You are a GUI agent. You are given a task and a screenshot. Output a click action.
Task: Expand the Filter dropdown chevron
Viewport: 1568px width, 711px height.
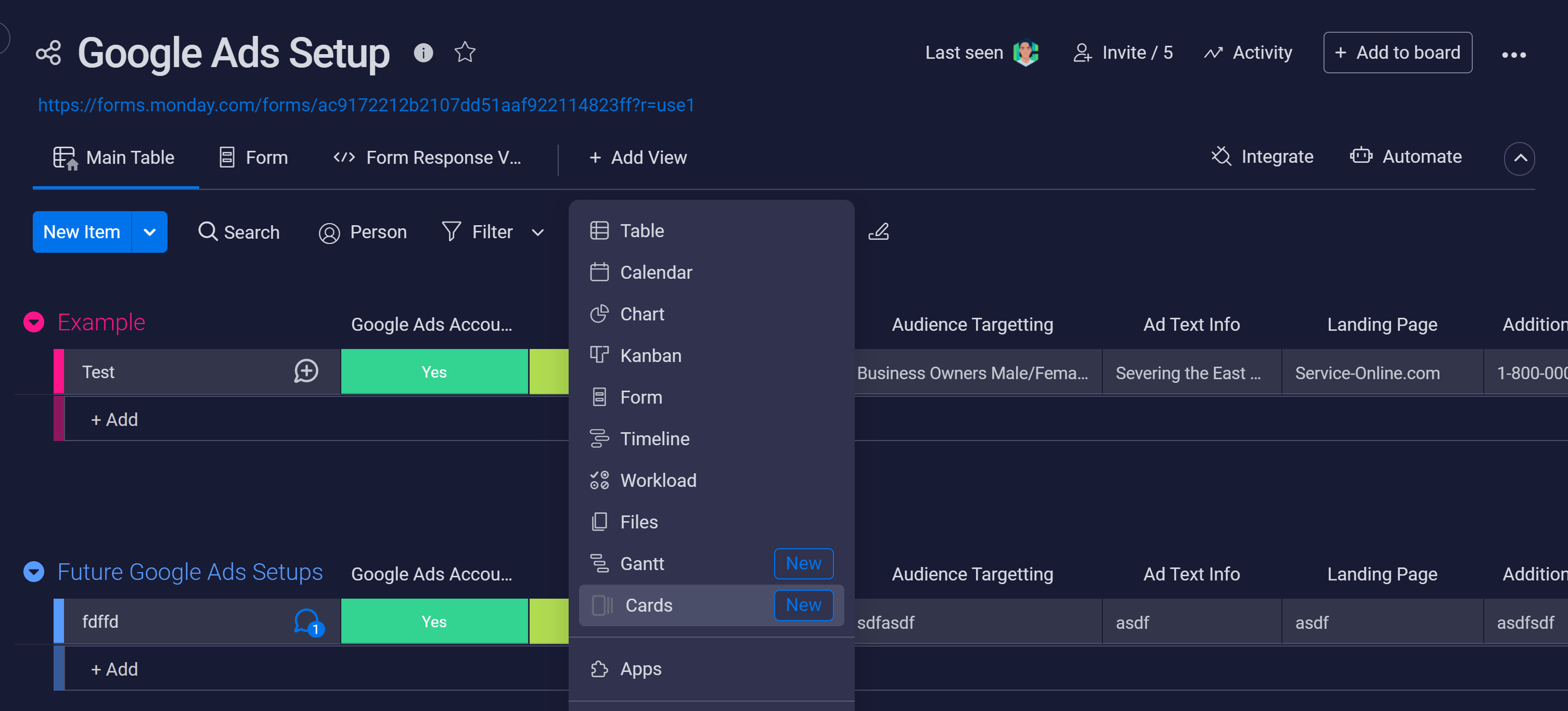(537, 232)
